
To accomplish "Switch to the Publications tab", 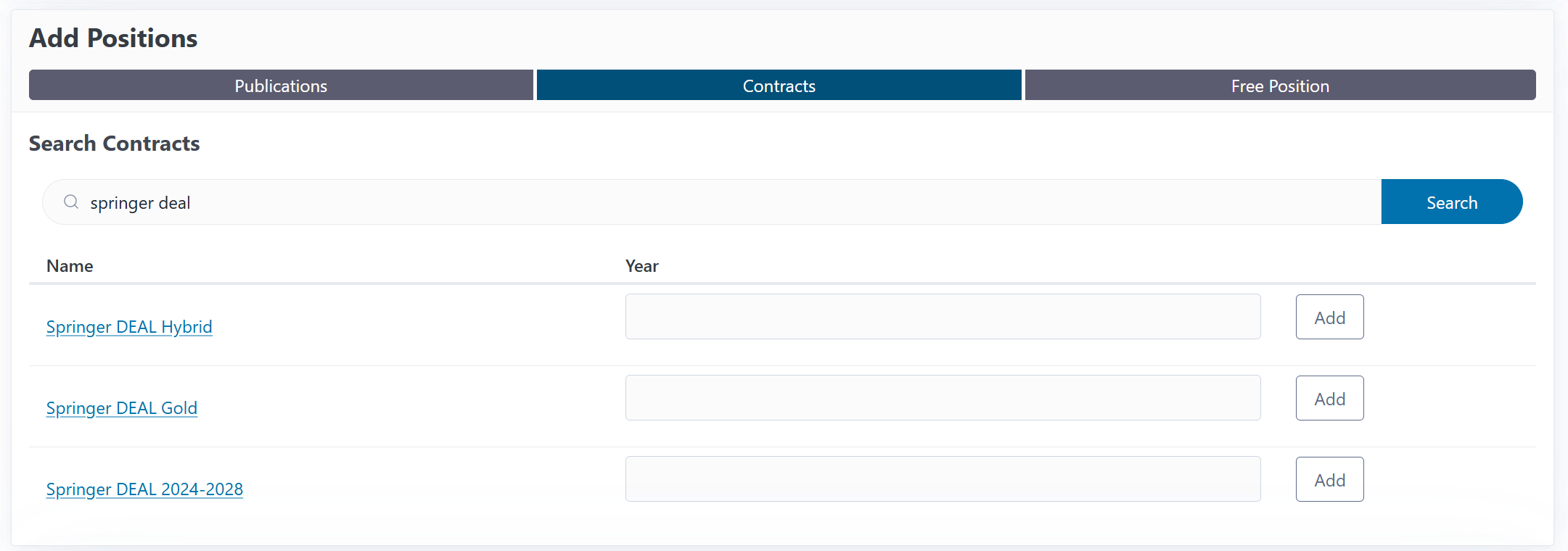I will tap(281, 86).
